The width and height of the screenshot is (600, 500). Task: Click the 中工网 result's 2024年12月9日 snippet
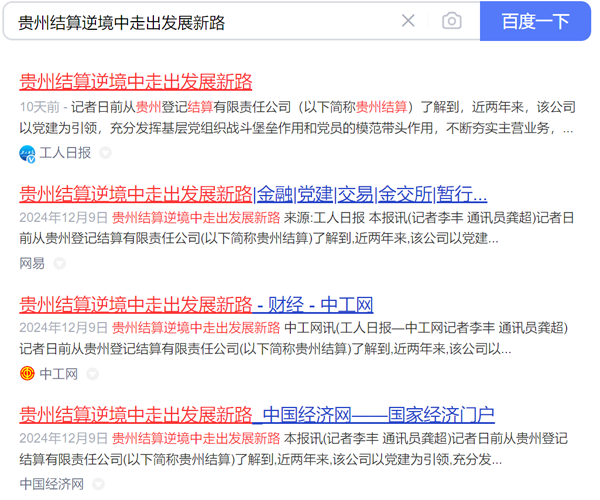coord(300,338)
